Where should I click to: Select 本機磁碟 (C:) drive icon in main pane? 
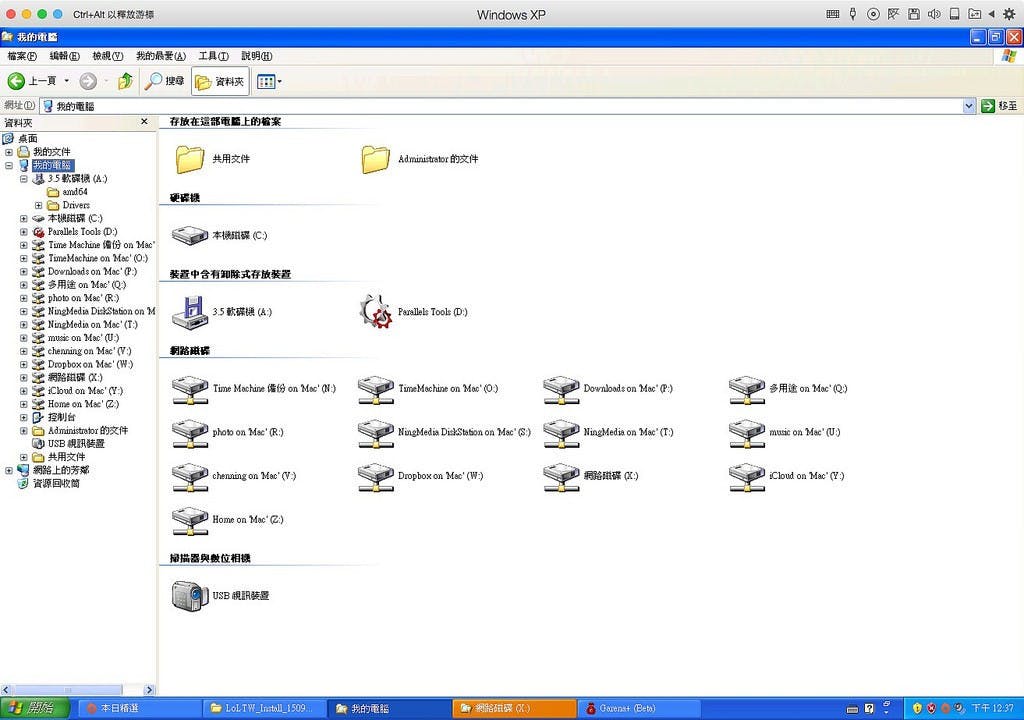point(189,235)
